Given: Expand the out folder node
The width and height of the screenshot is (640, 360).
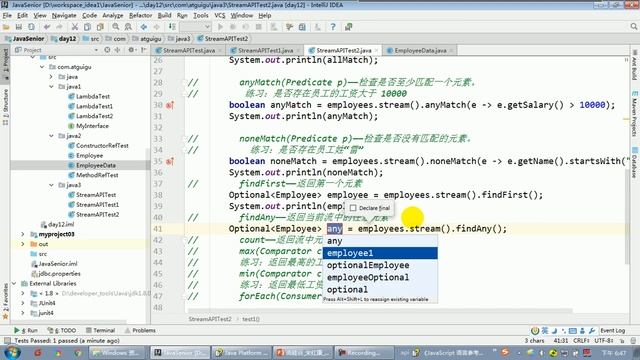Looking at the screenshot, I should coord(23,244).
